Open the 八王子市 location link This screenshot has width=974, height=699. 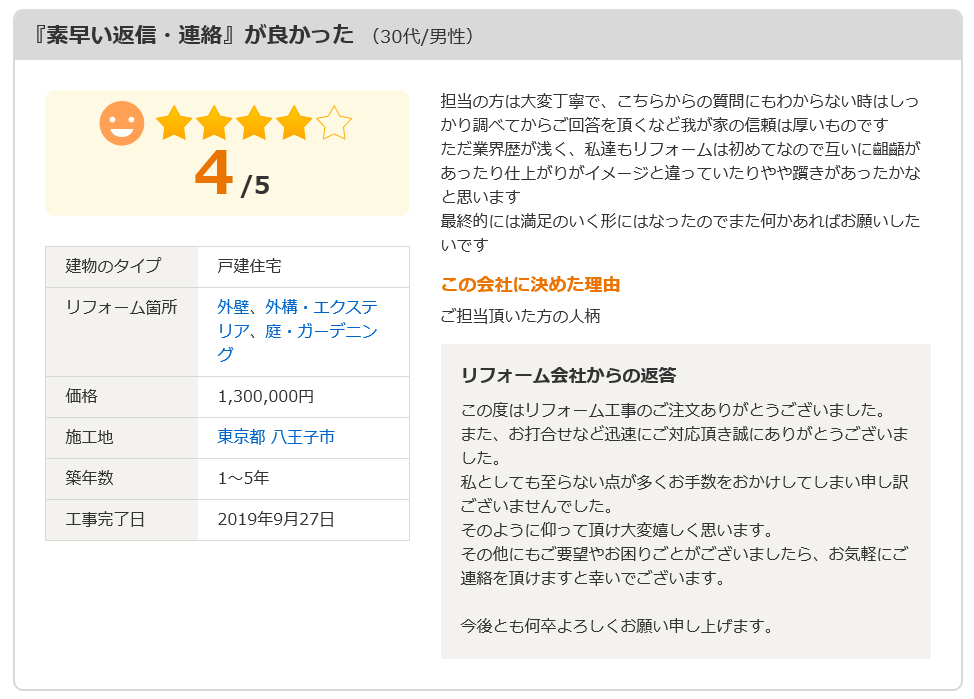(x=303, y=437)
